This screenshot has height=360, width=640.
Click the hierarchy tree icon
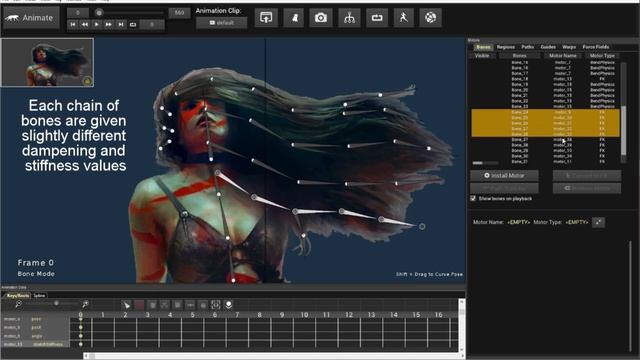point(349,18)
